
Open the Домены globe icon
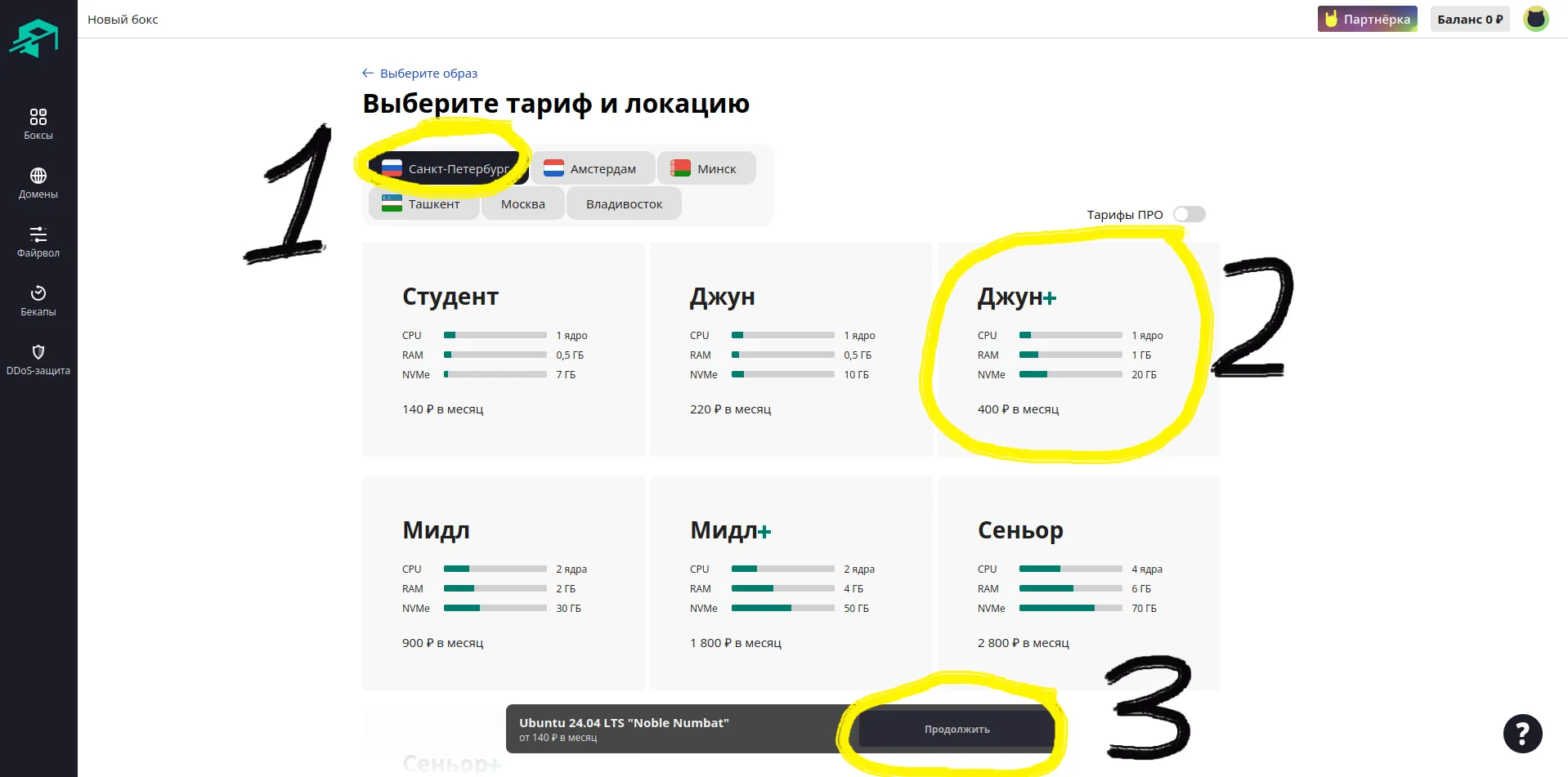(38, 176)
